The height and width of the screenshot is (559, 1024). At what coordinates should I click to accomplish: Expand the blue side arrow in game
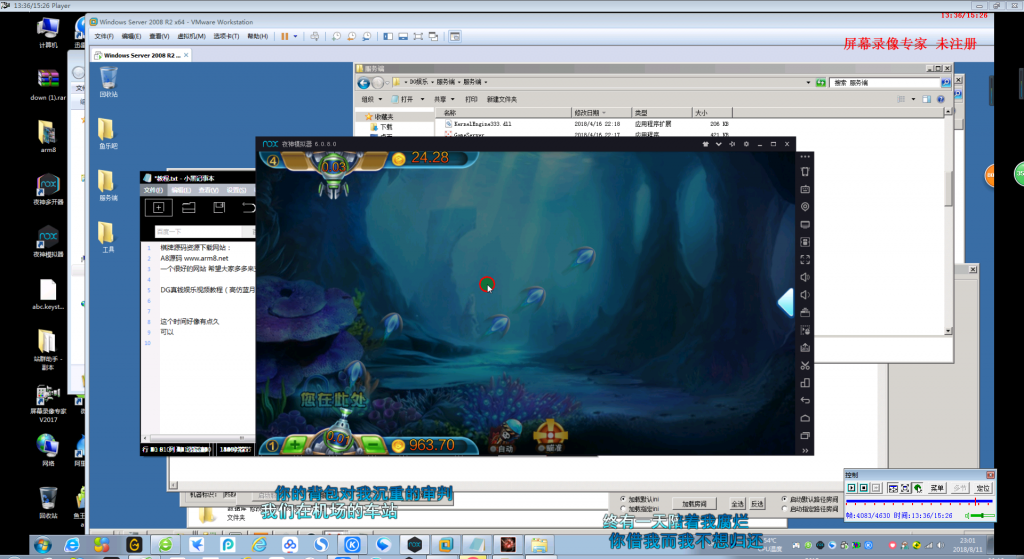tap(786, 302)
